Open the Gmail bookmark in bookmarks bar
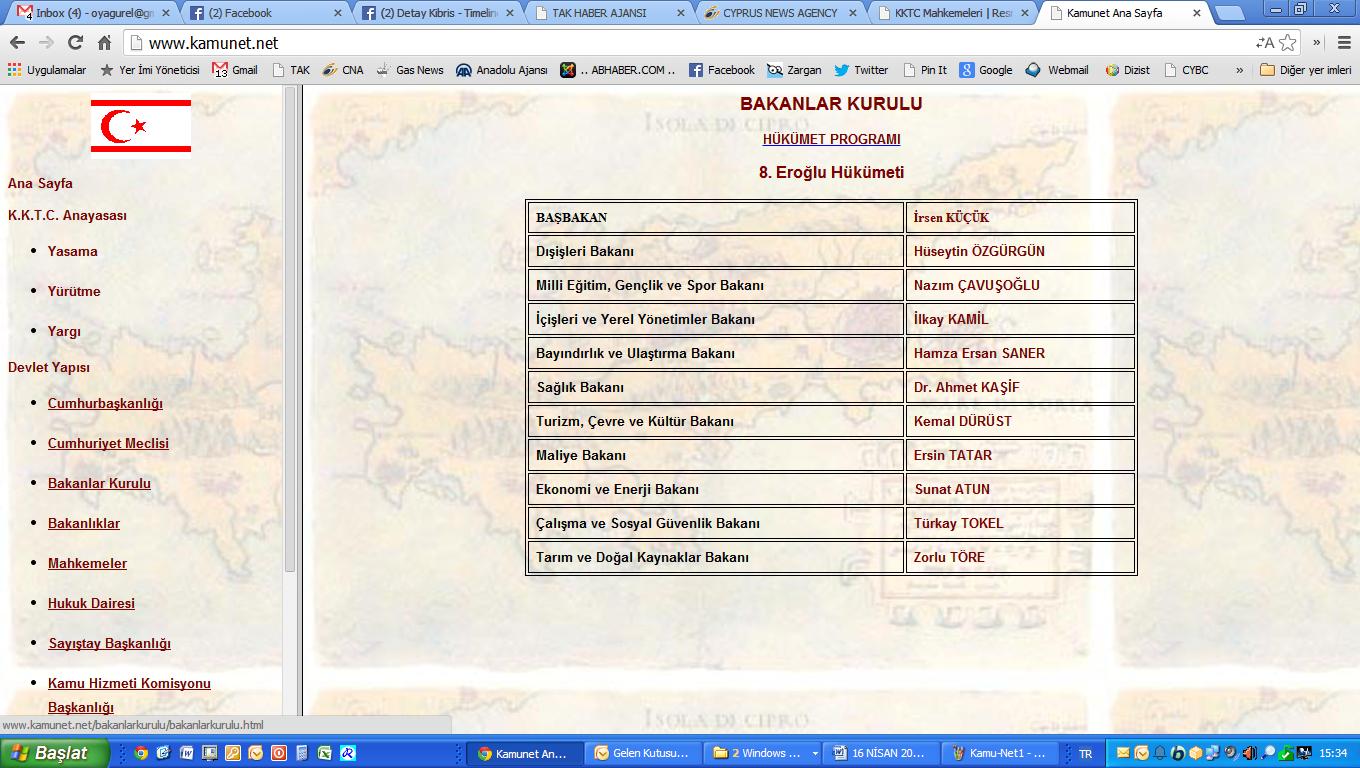1360x768 pixels. (235, 70)
